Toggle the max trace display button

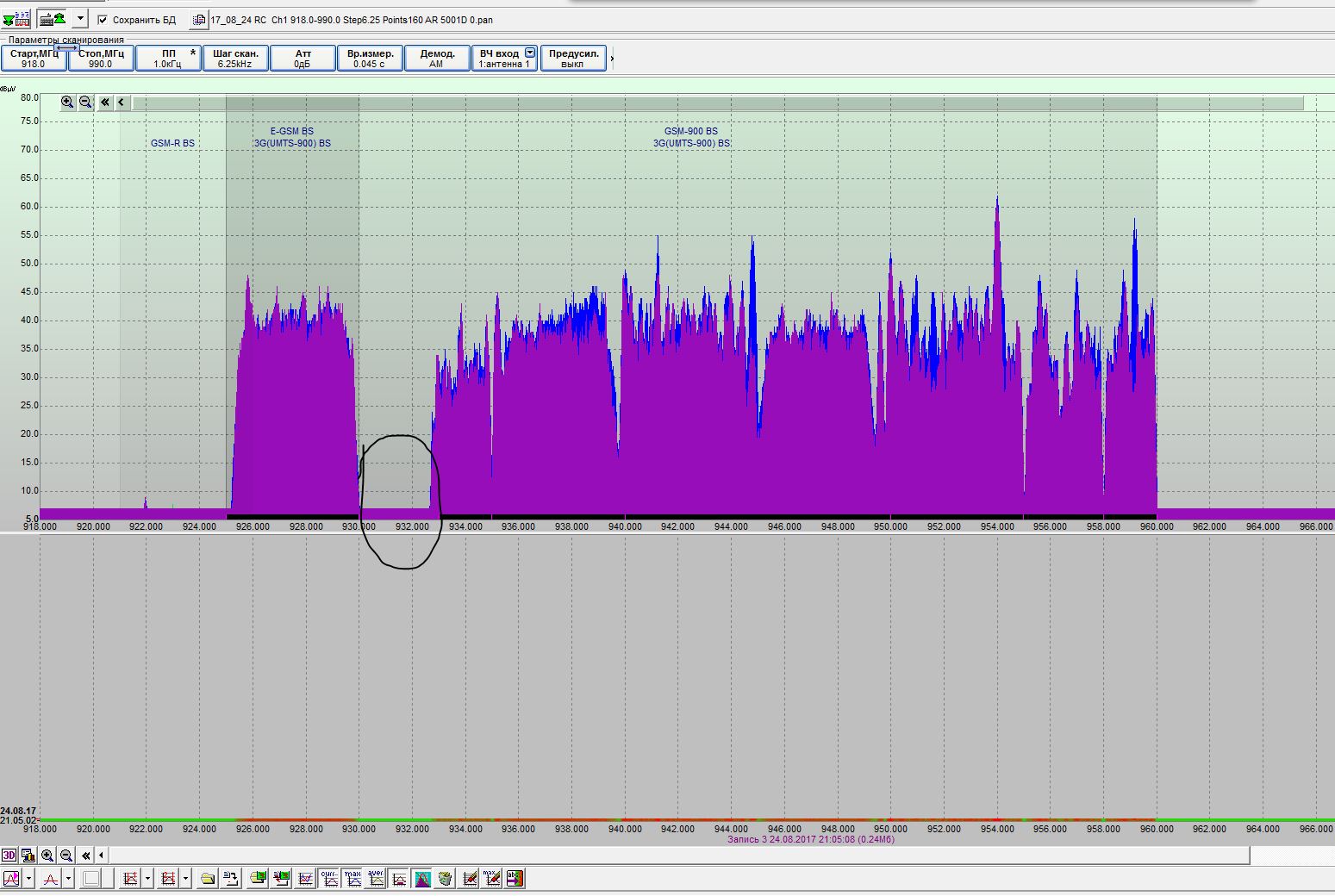352,879
